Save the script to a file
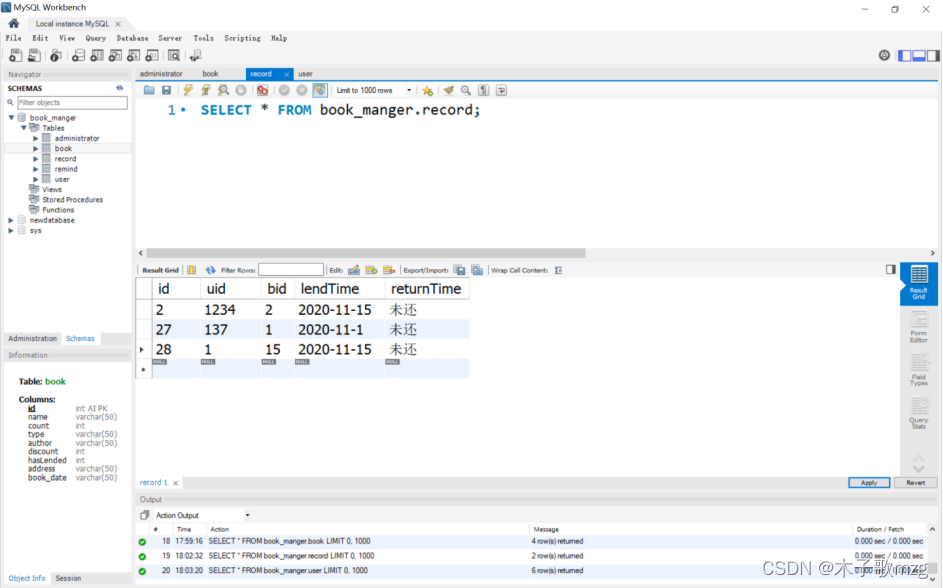This screenshot has width=943, height=588. pos(167,90)
